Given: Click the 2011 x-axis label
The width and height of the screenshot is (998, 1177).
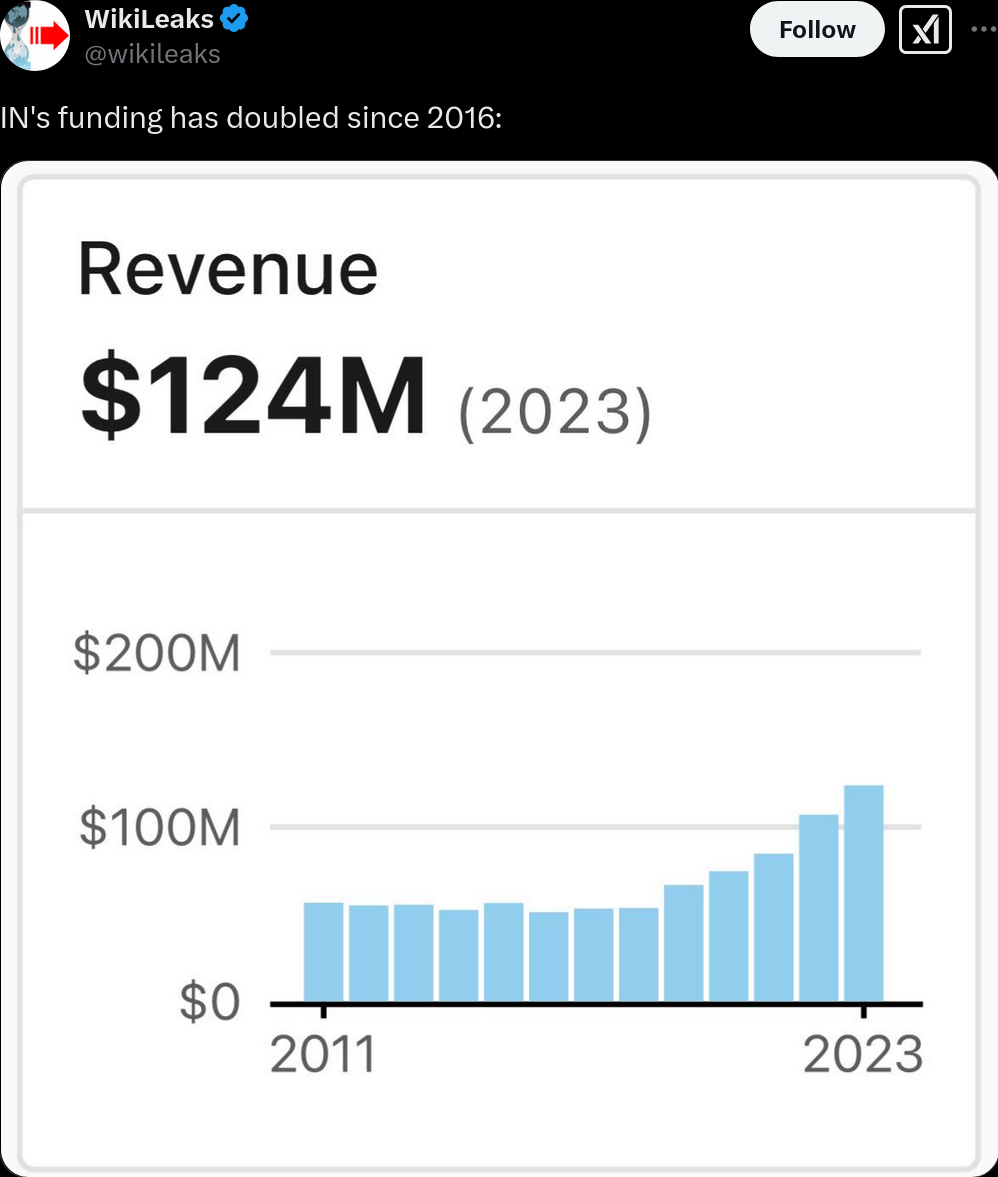Looking at the screenshot, I should pyautogui.click(x=323, y=1055).
